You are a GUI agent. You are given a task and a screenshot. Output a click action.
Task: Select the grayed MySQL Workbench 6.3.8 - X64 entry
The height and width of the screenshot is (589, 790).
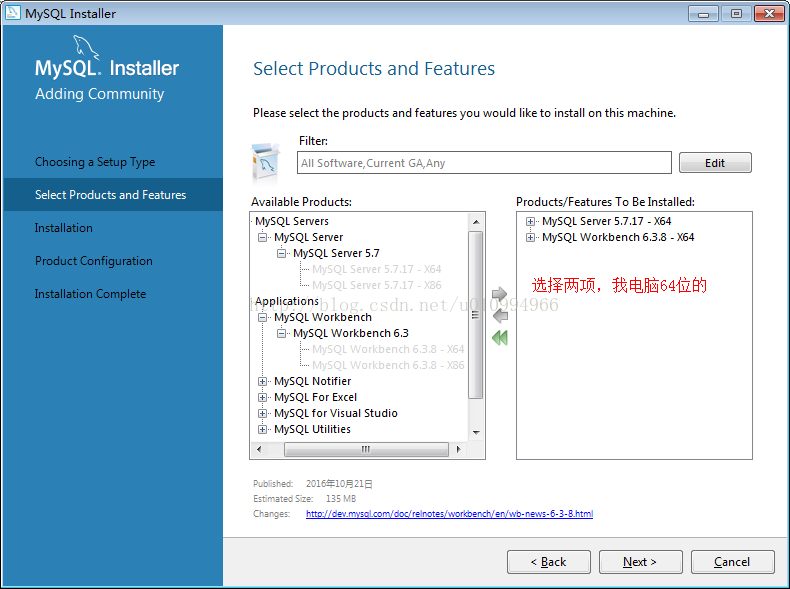coord(388,349)
